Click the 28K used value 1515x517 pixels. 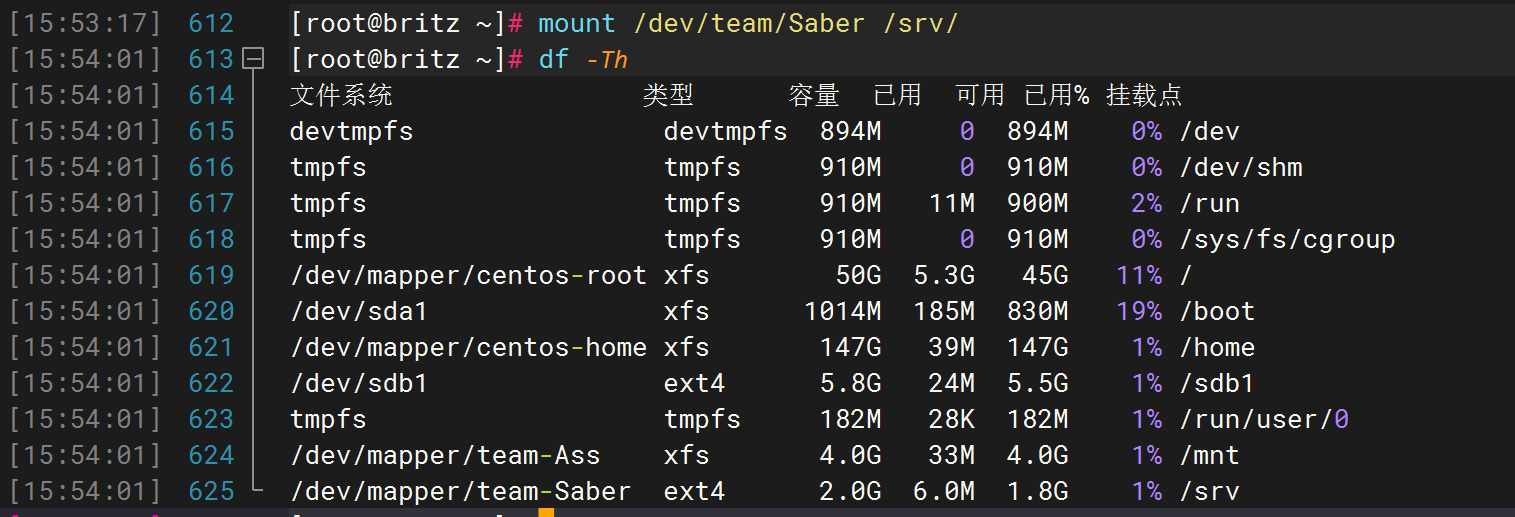951,419
